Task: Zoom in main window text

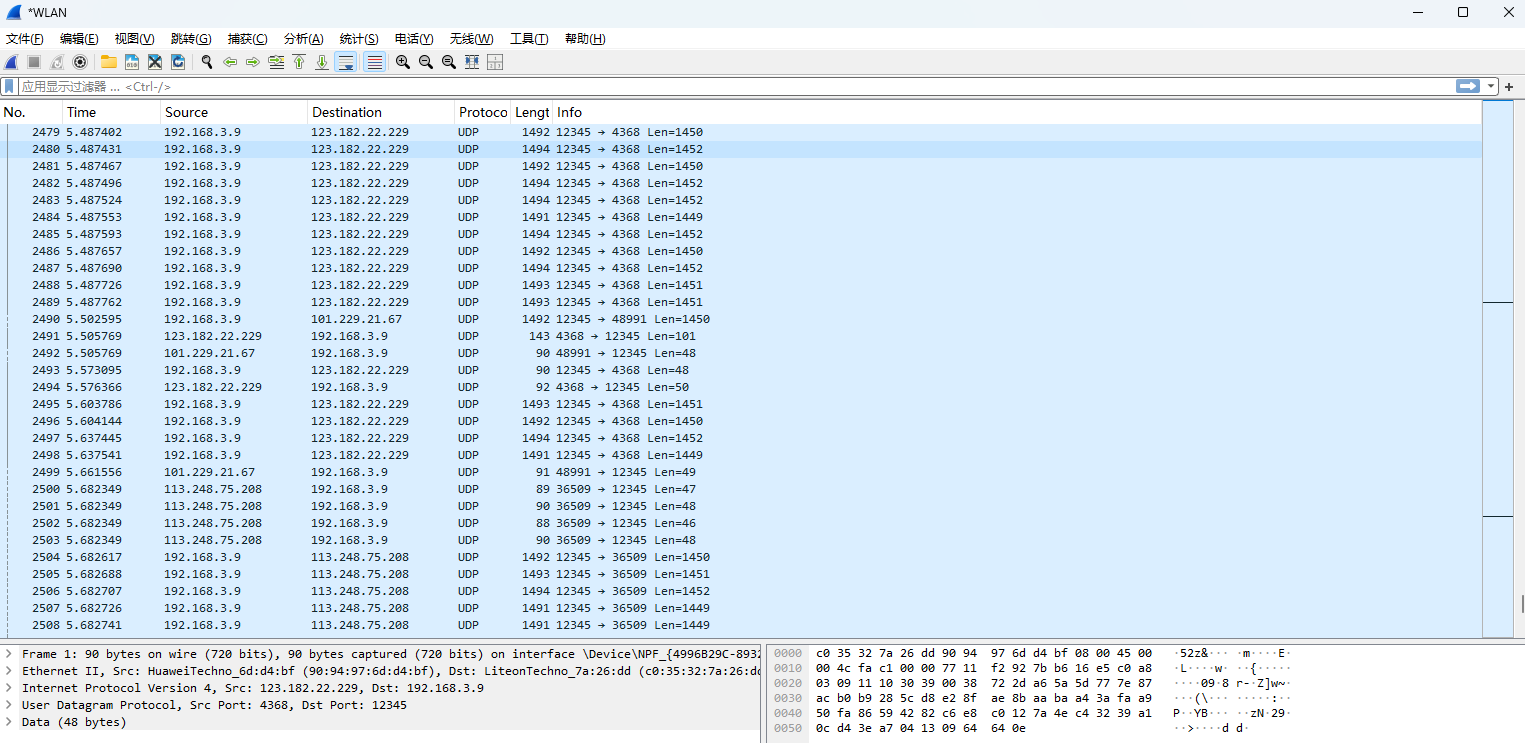Action: [x=403, y=62]
